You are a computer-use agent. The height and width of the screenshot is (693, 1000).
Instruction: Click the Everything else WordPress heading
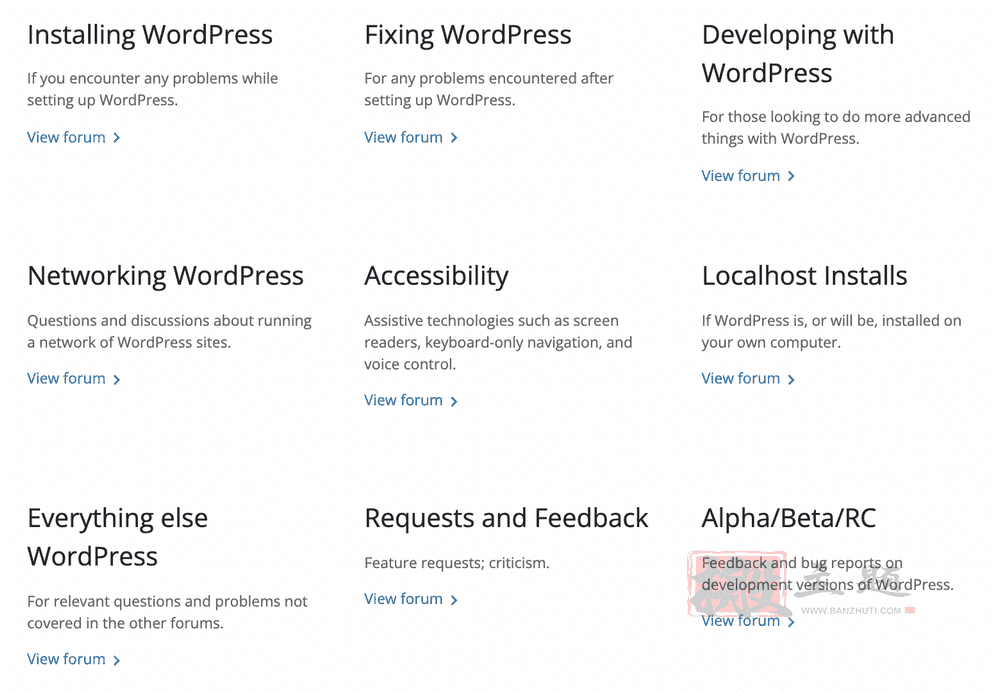117,537
